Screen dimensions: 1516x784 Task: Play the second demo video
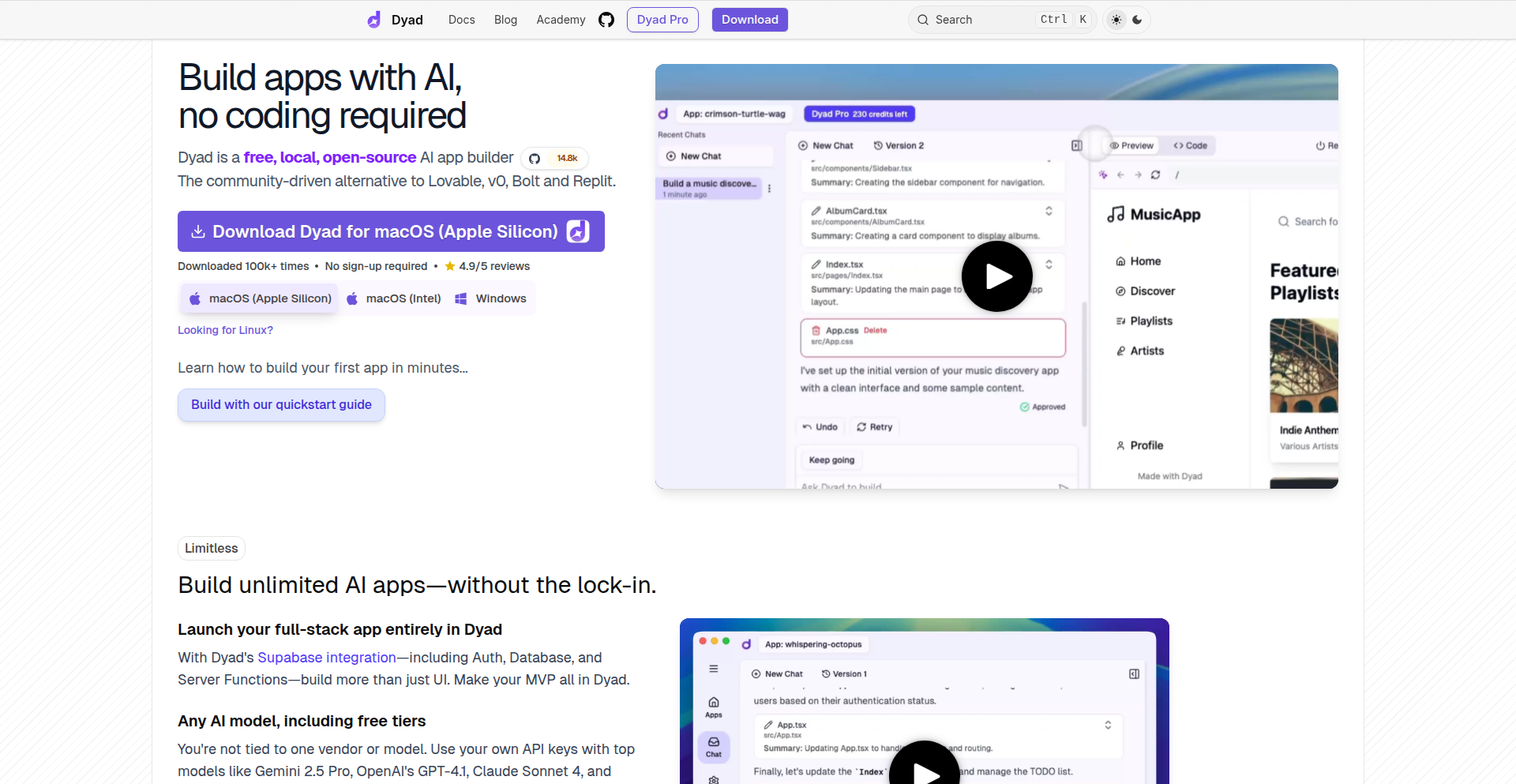point(925,767)
